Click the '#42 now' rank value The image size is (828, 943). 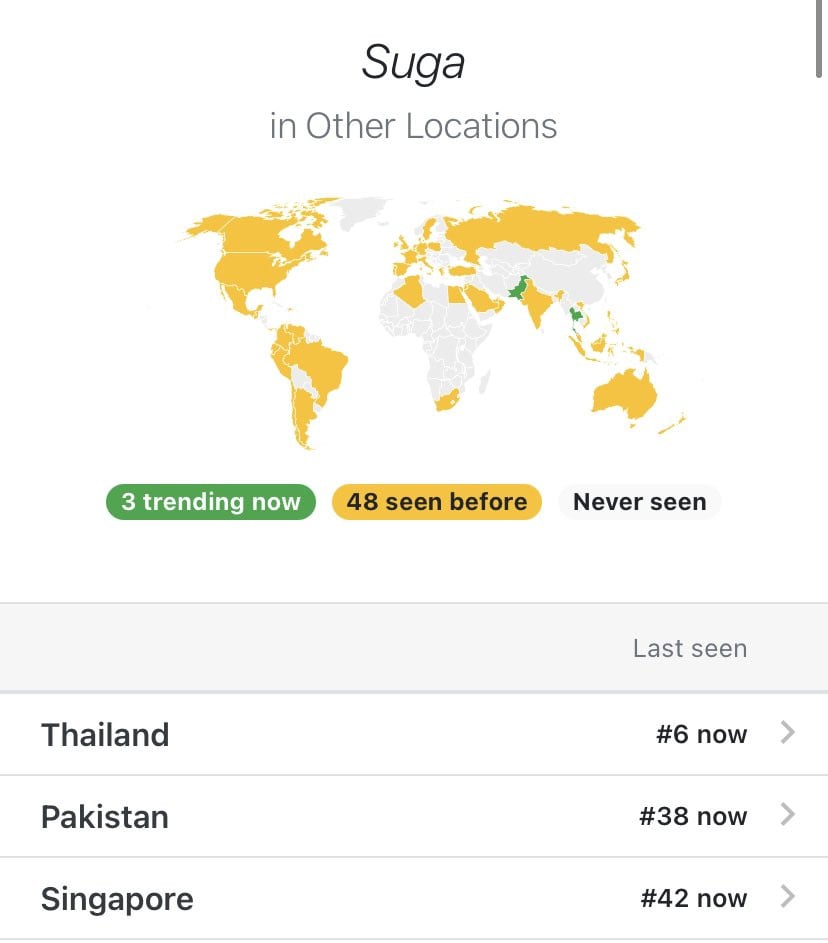(694, 898)
